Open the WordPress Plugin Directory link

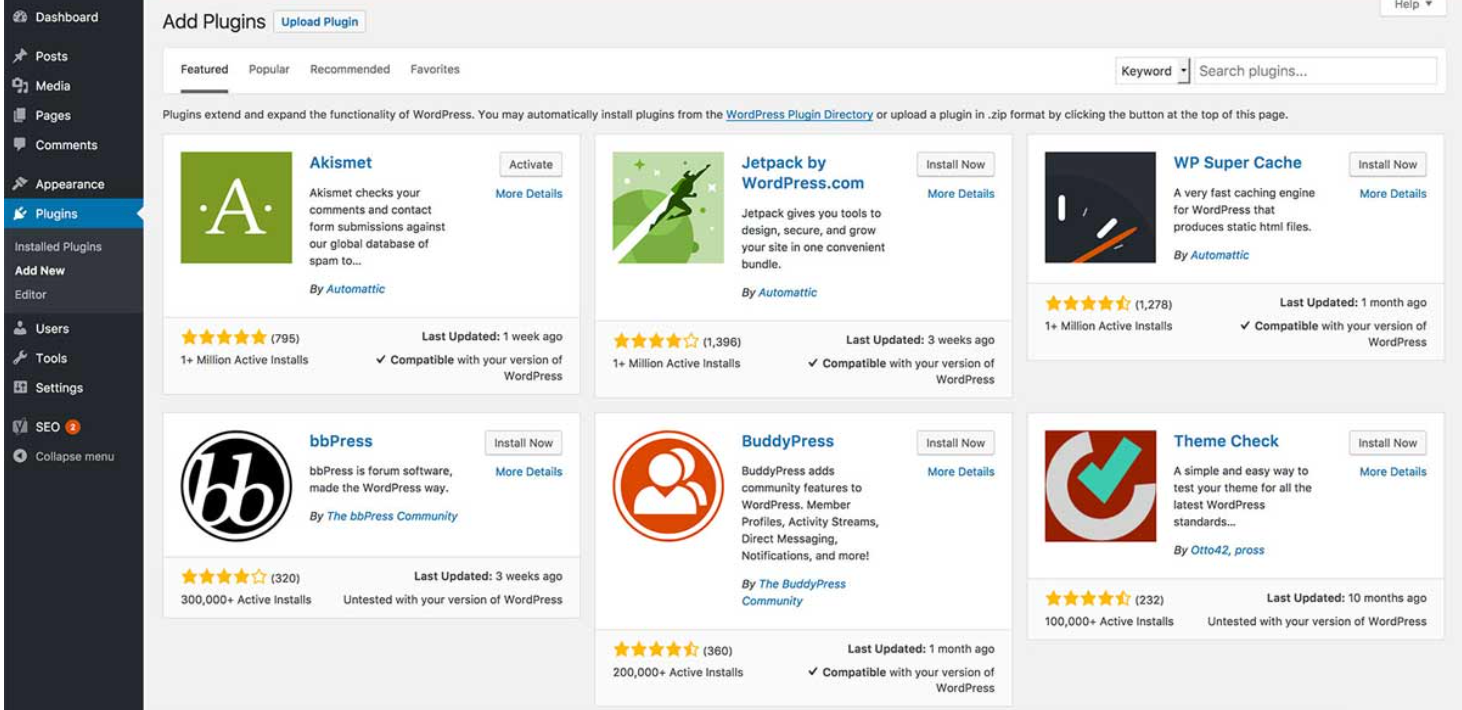point(799,115)
